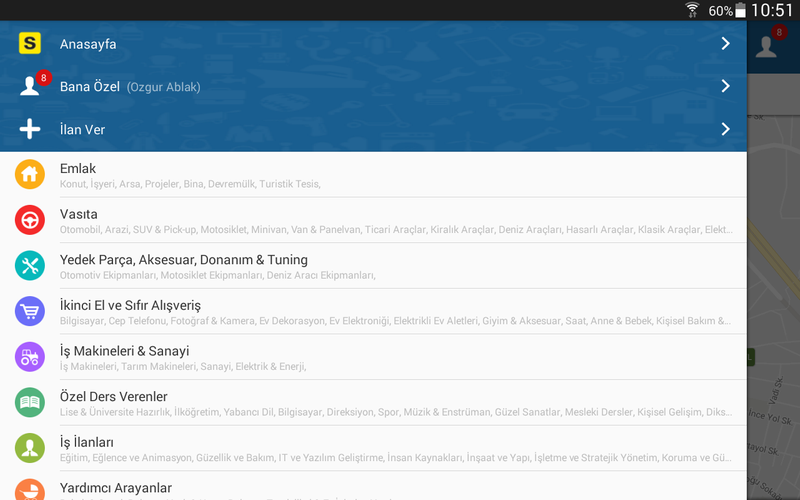Tap the 10:51 clock in status bar
Image resolution: width=800 pixels, height=500 pixels.
[x=772, y=10]
